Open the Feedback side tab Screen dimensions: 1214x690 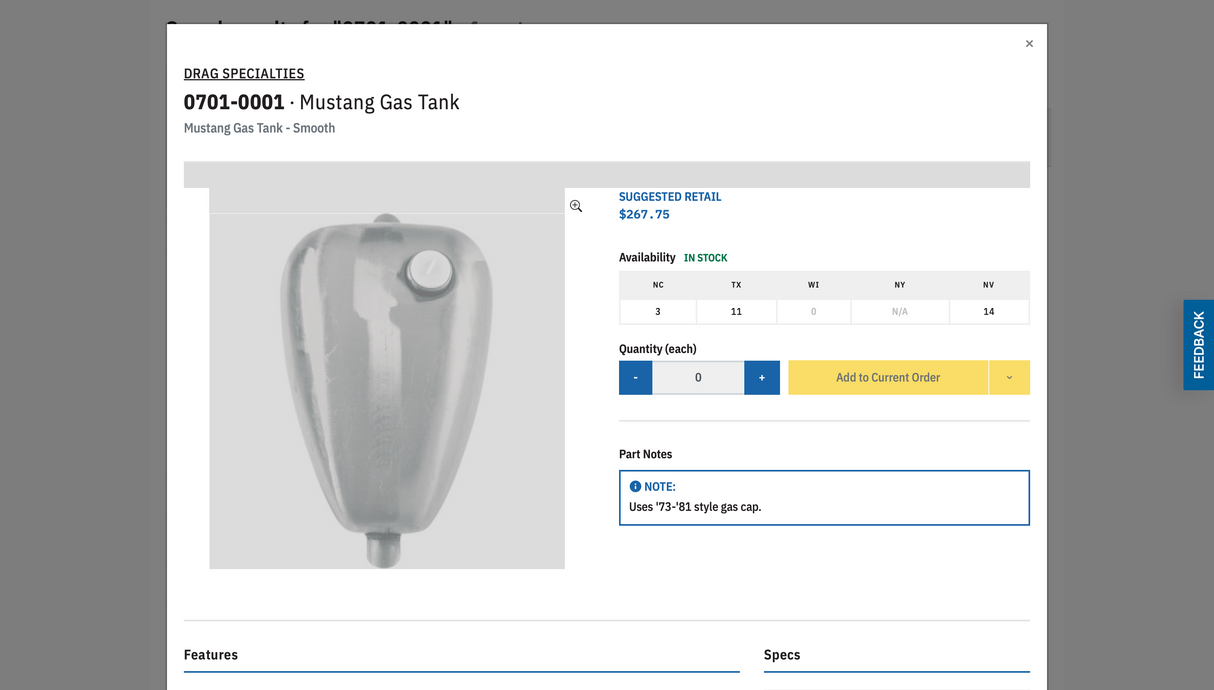[x=1198, y=345]
